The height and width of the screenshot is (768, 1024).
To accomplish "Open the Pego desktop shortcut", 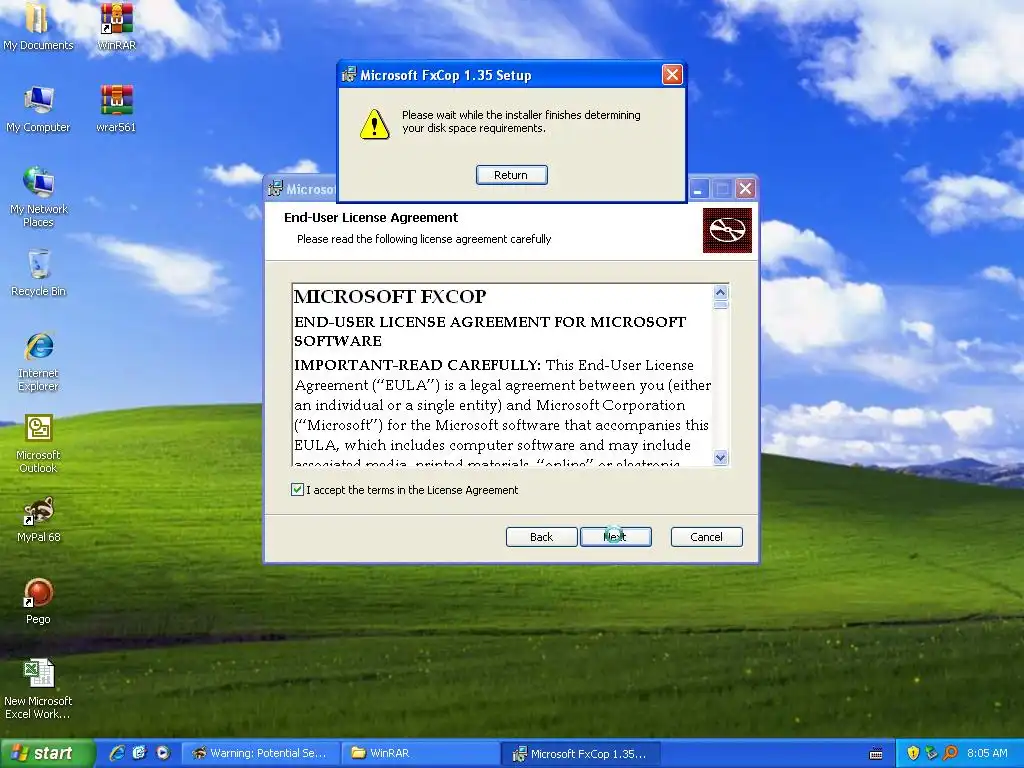I will (38, 601).
